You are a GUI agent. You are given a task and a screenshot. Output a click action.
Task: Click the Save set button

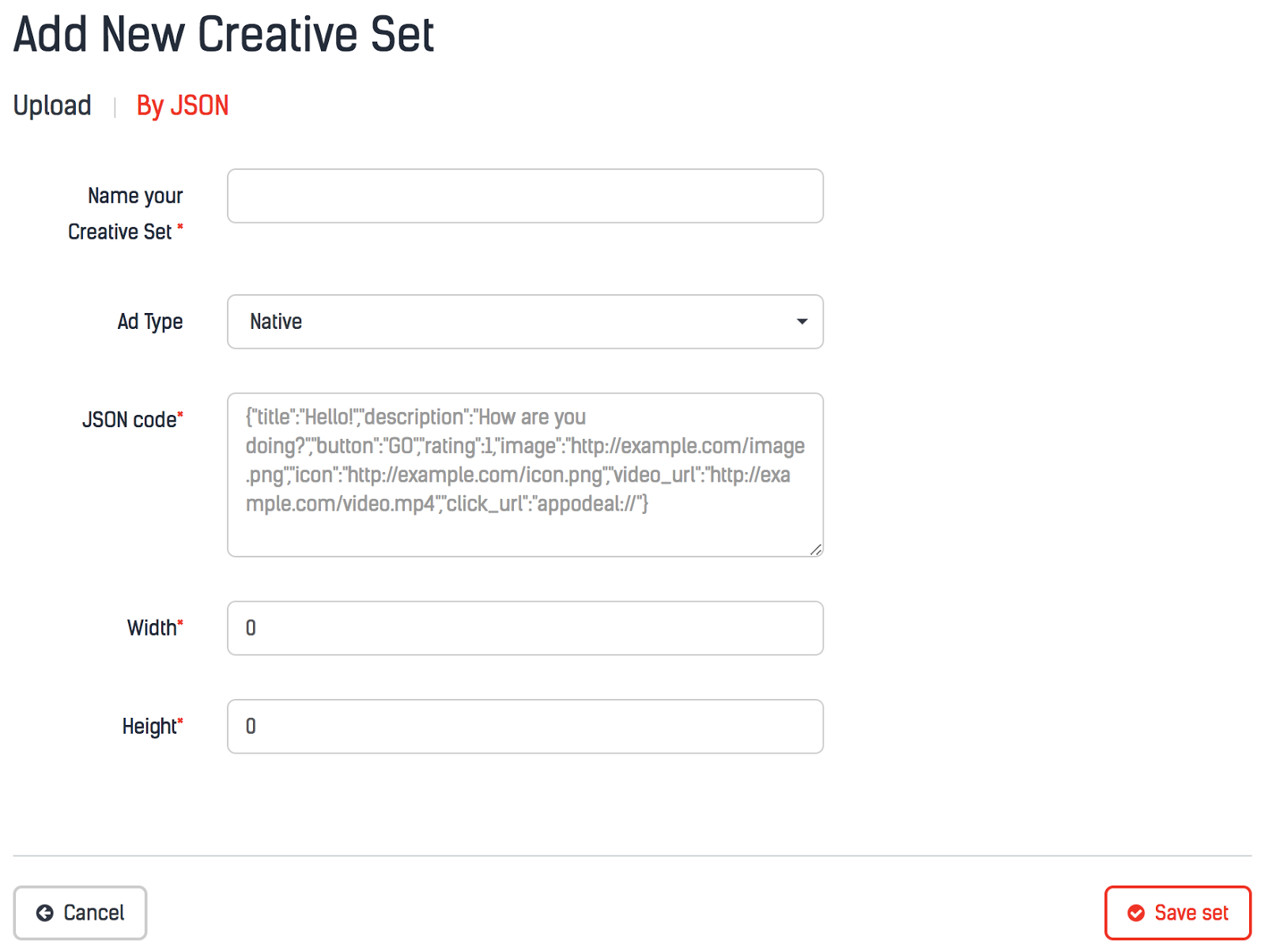click(x=1177, y=913)
